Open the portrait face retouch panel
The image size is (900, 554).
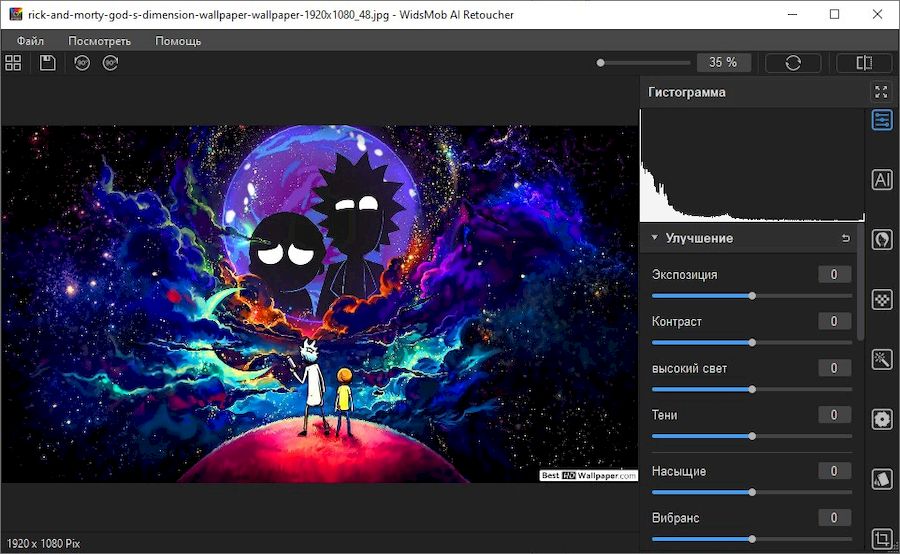pyautogui.click(x=882, y=239)
